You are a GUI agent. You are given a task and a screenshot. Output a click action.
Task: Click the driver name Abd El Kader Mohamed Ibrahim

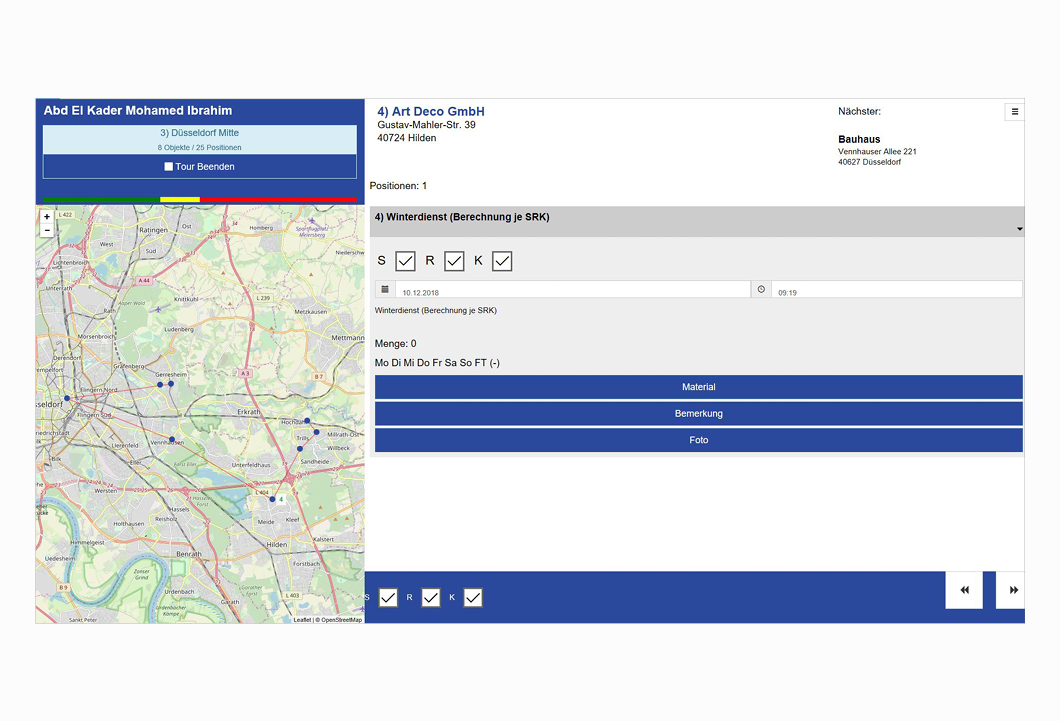tap(138, 111)
